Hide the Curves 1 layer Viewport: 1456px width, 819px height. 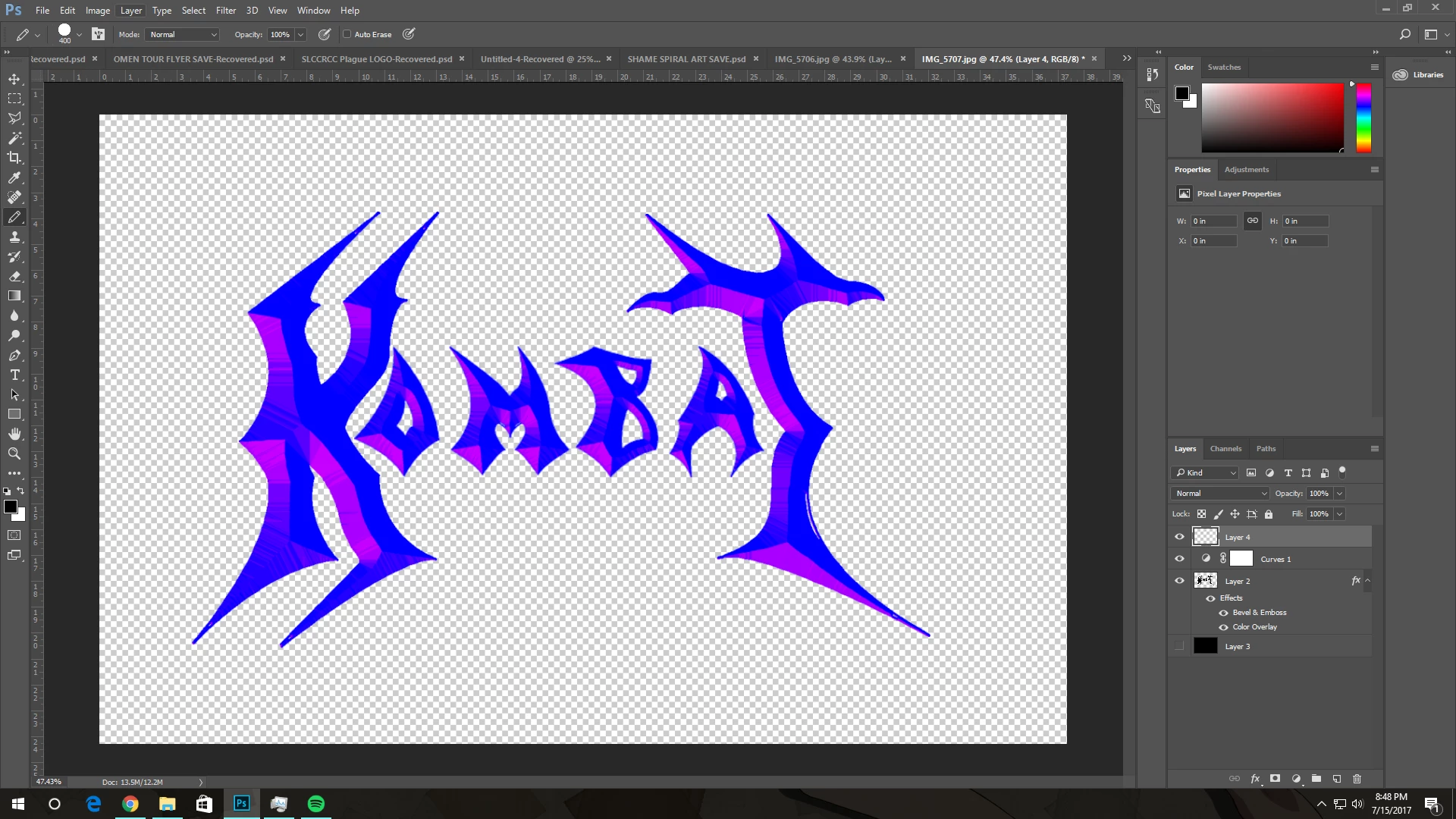coord(1179,559)
